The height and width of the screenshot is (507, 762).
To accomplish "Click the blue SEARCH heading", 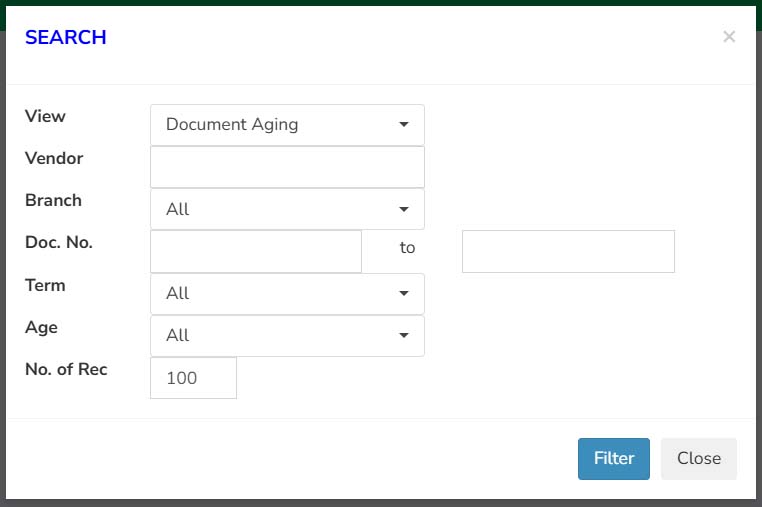I will pyautogui.click(x=66, y=37).
